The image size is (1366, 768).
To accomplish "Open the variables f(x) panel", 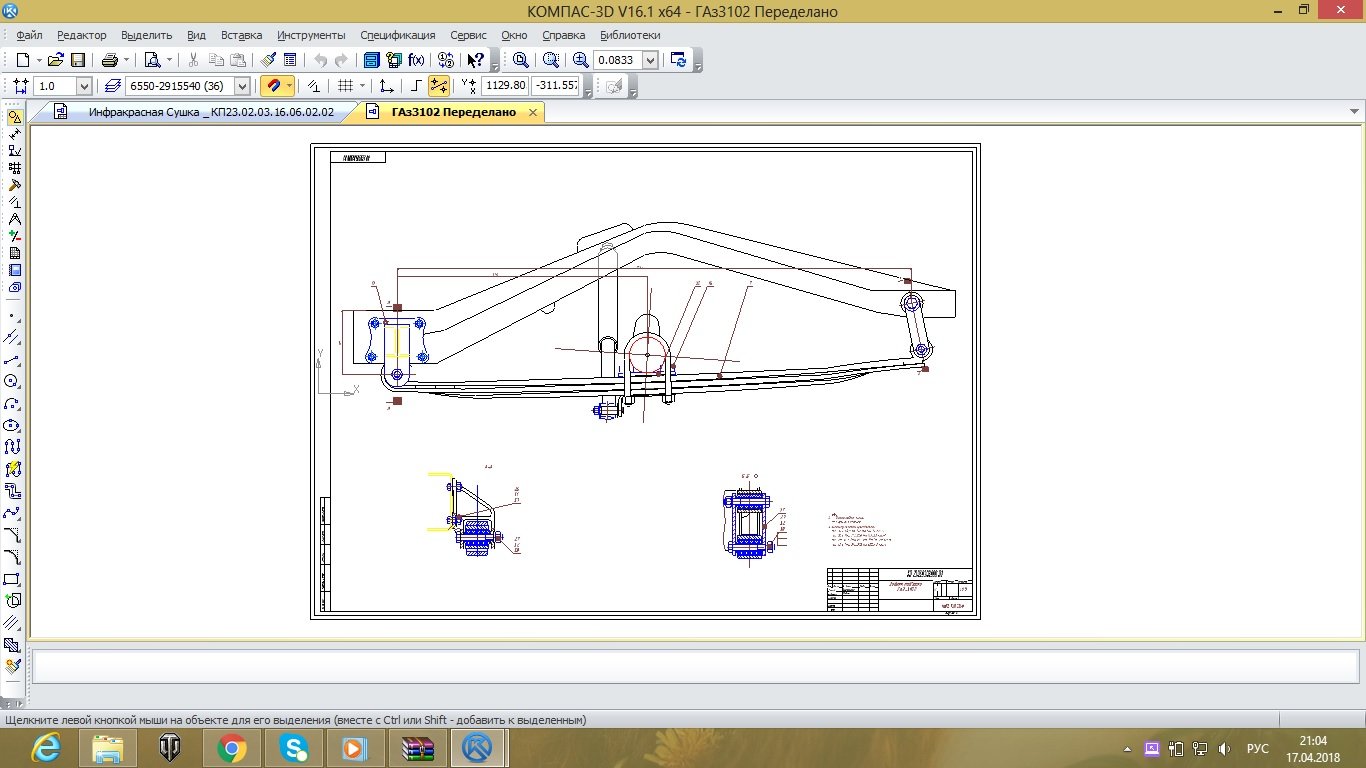I will pos(416,60).
